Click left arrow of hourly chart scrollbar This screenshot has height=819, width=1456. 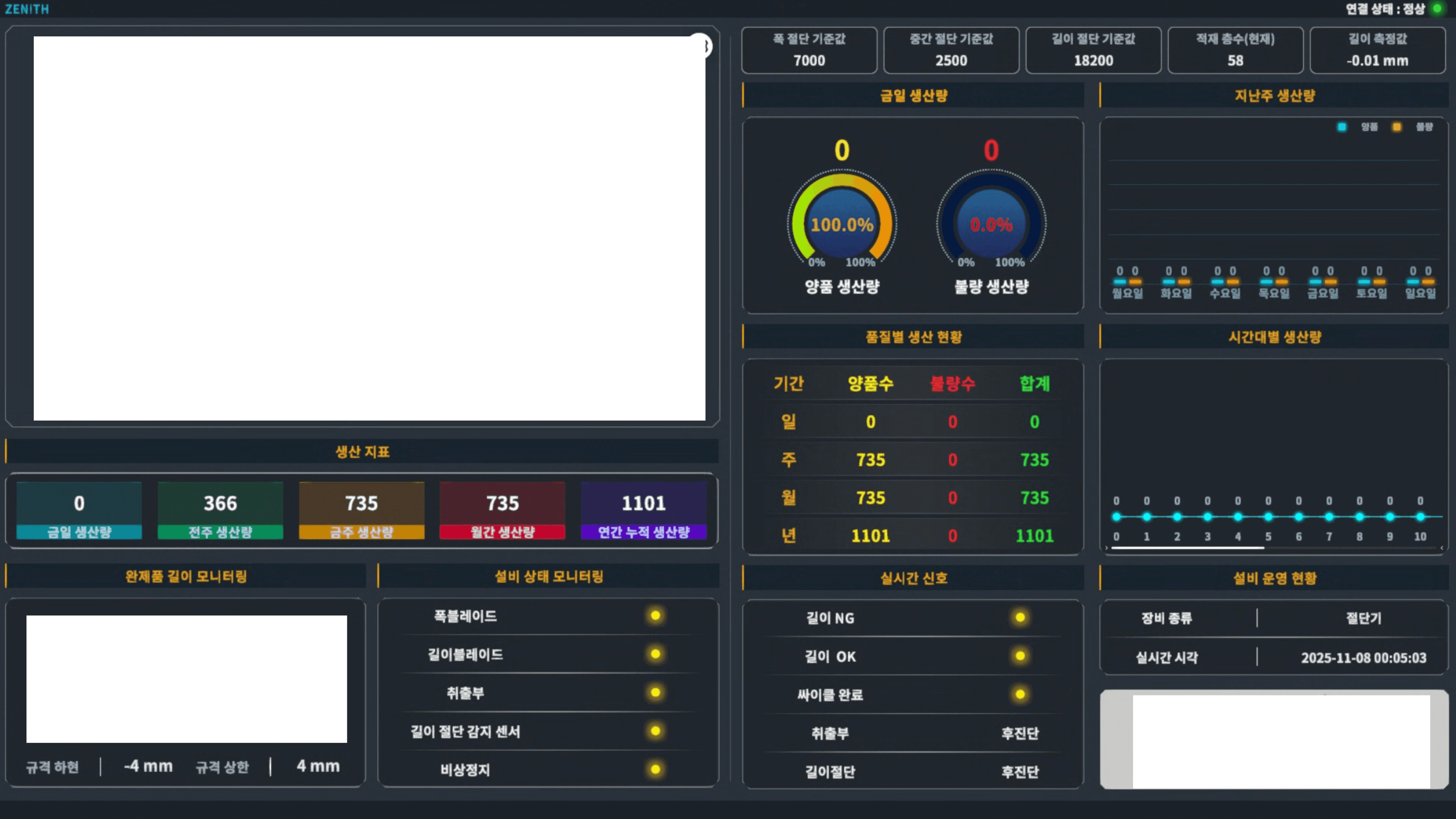[x=1107, y=548]
